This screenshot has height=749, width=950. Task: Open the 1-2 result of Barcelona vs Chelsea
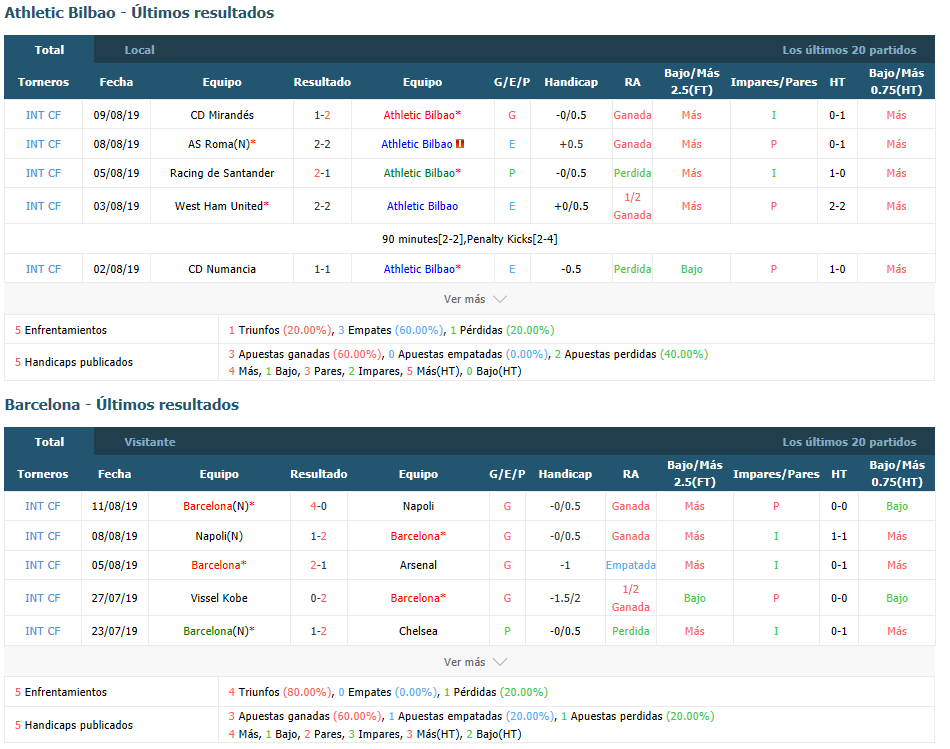(319, 631)
